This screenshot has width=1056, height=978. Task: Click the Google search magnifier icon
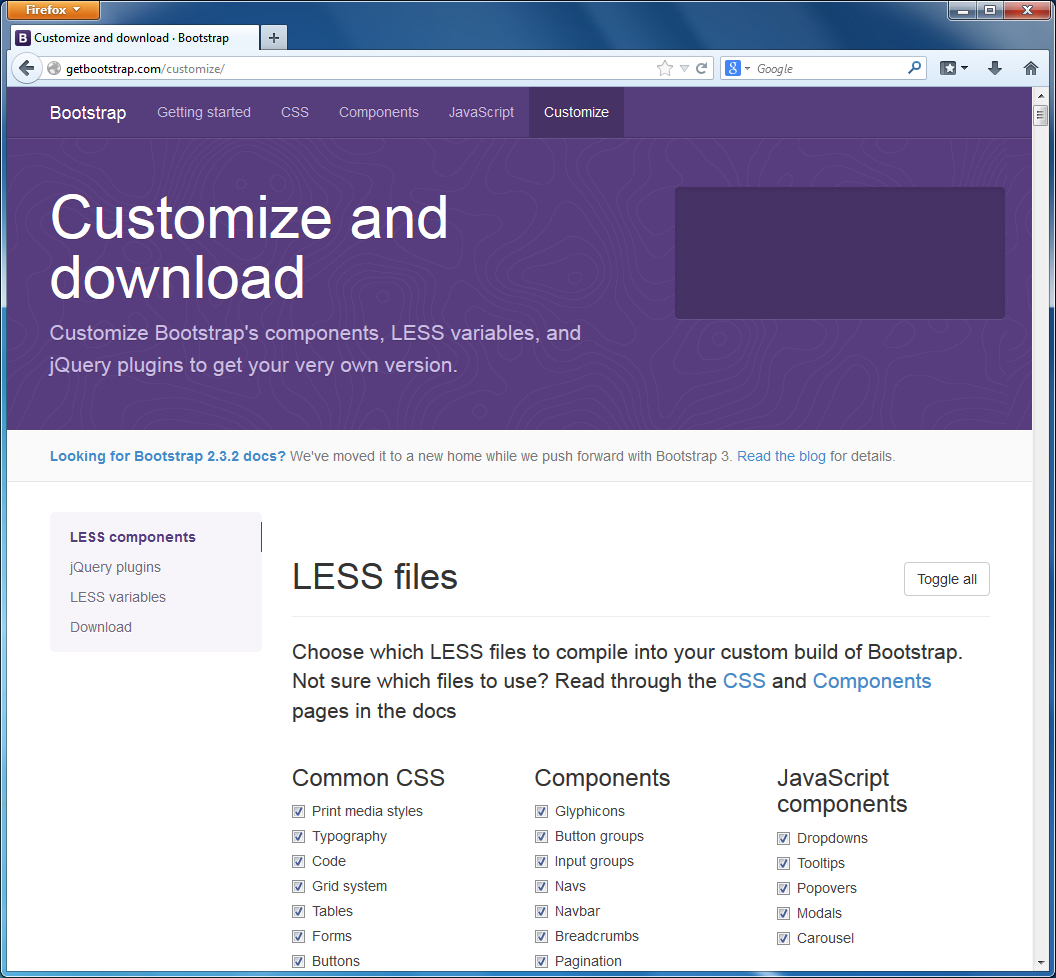click(x=914, y=68)
